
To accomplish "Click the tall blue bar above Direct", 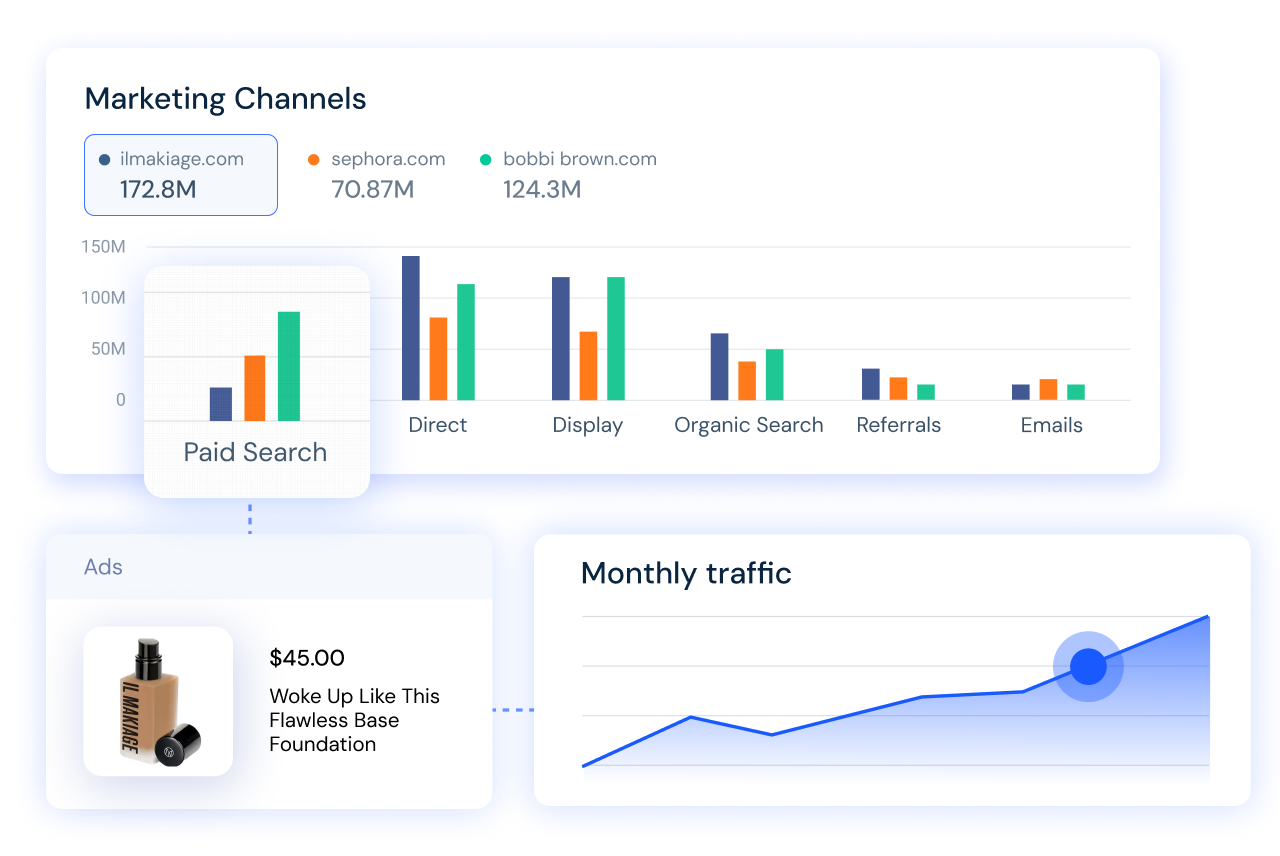I will tap(411, 328).
